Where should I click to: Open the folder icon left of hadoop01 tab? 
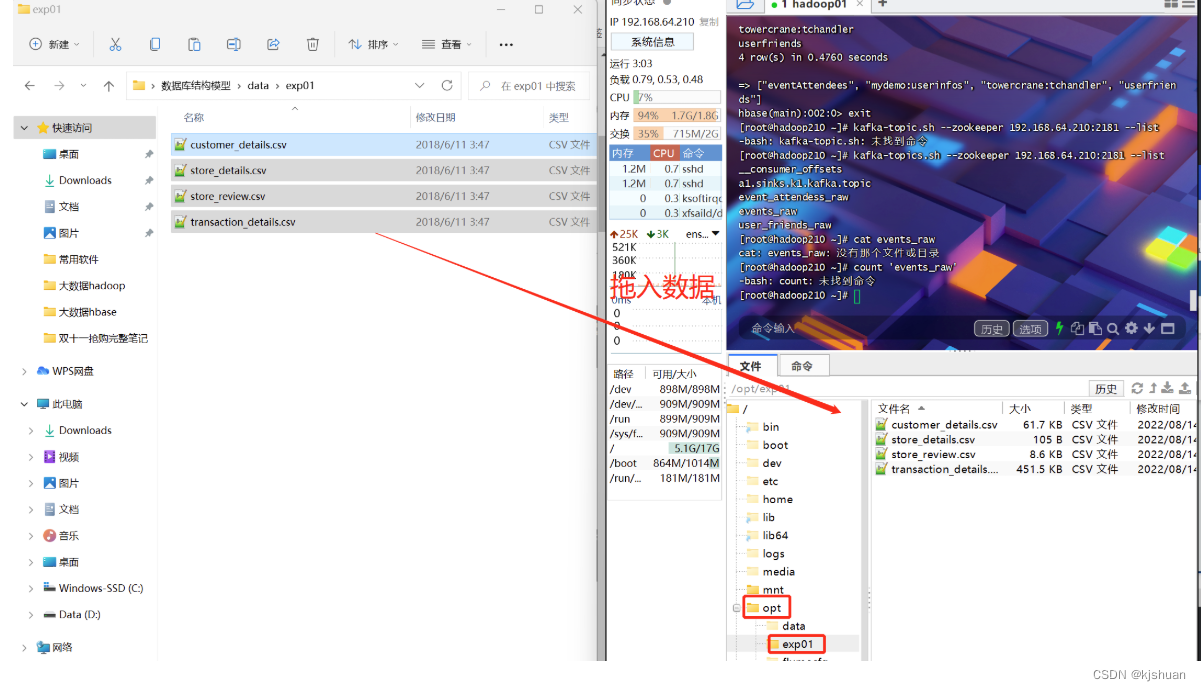pos(745,4)
